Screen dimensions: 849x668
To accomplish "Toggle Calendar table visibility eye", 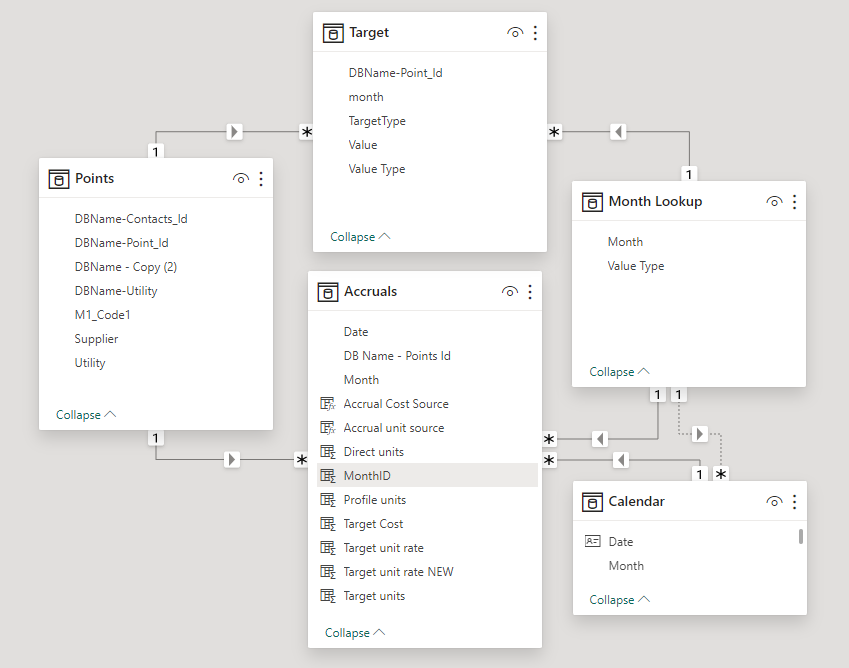I will click(774, 502).
